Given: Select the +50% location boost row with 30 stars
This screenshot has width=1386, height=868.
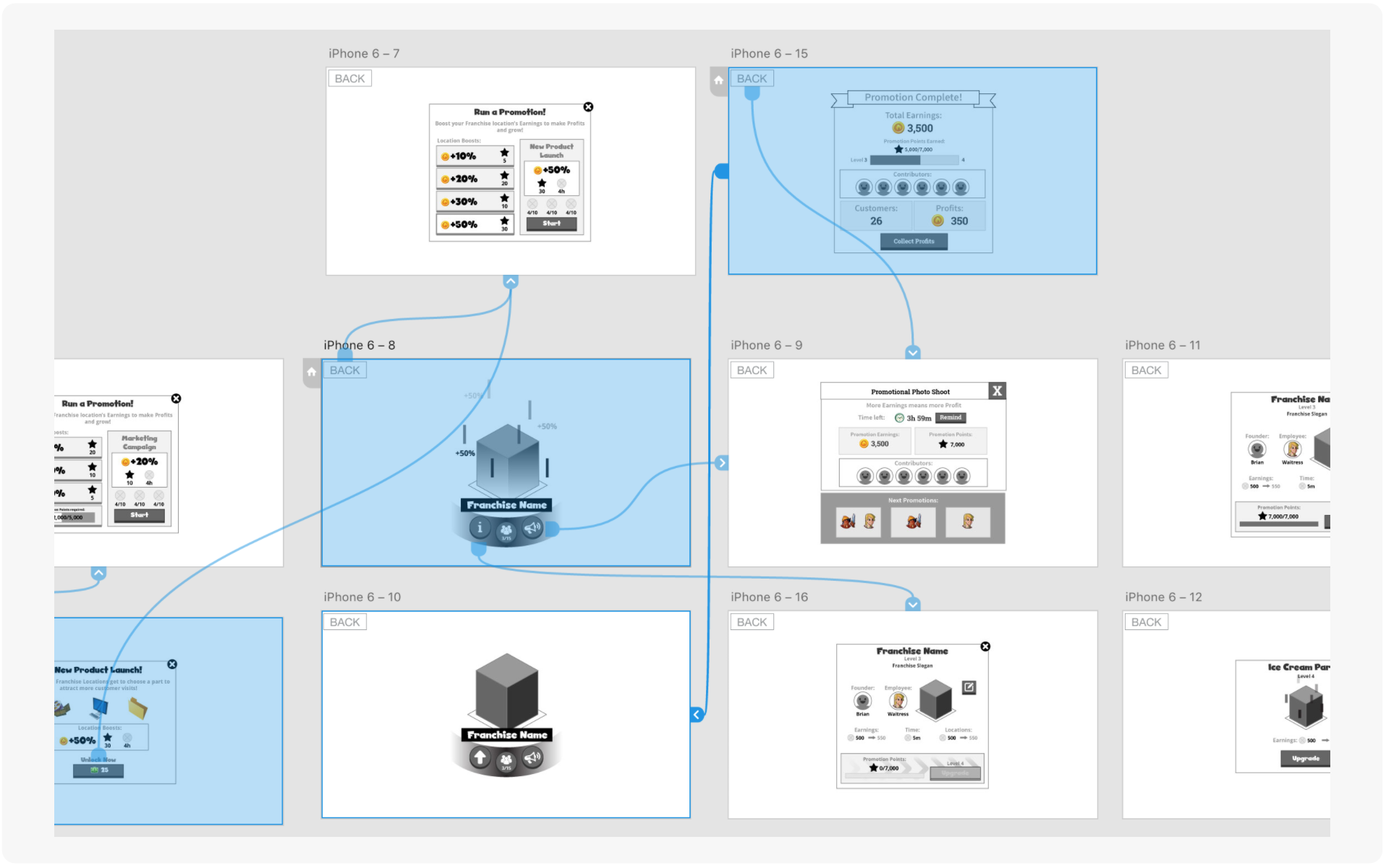Looking at the screenshot, I should (x=475, y=224).
